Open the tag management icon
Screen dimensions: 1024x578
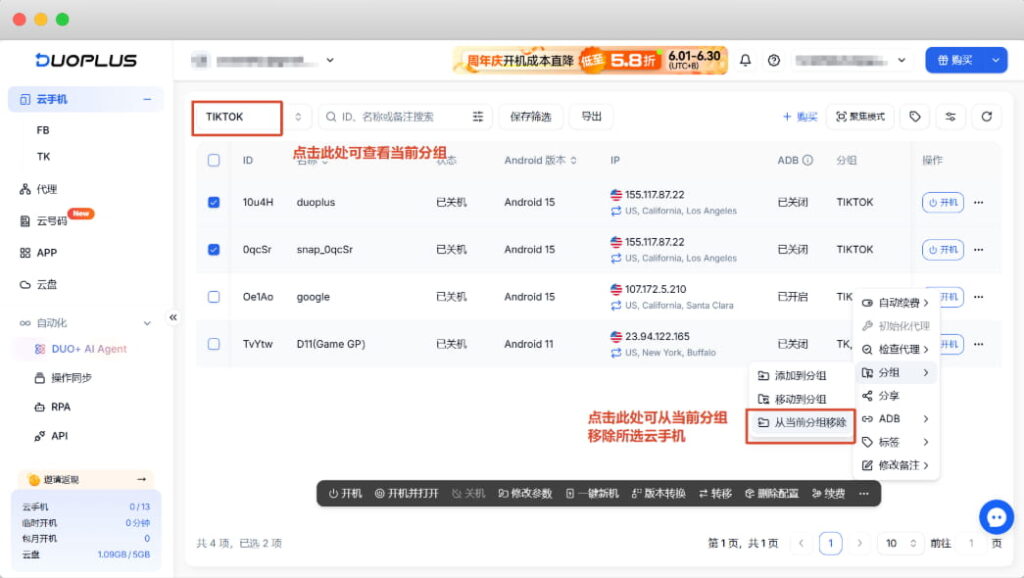(915, 116)
